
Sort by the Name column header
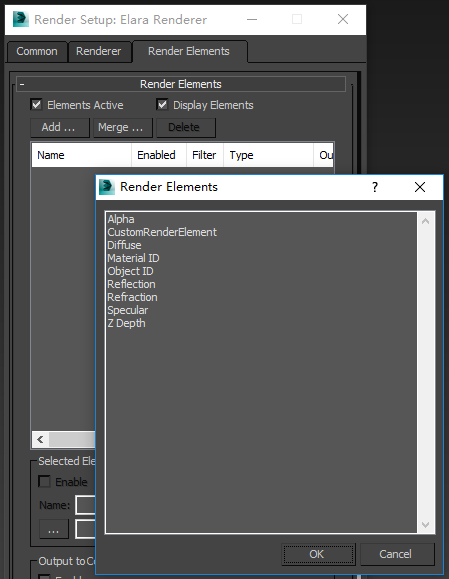coord(81,155)
